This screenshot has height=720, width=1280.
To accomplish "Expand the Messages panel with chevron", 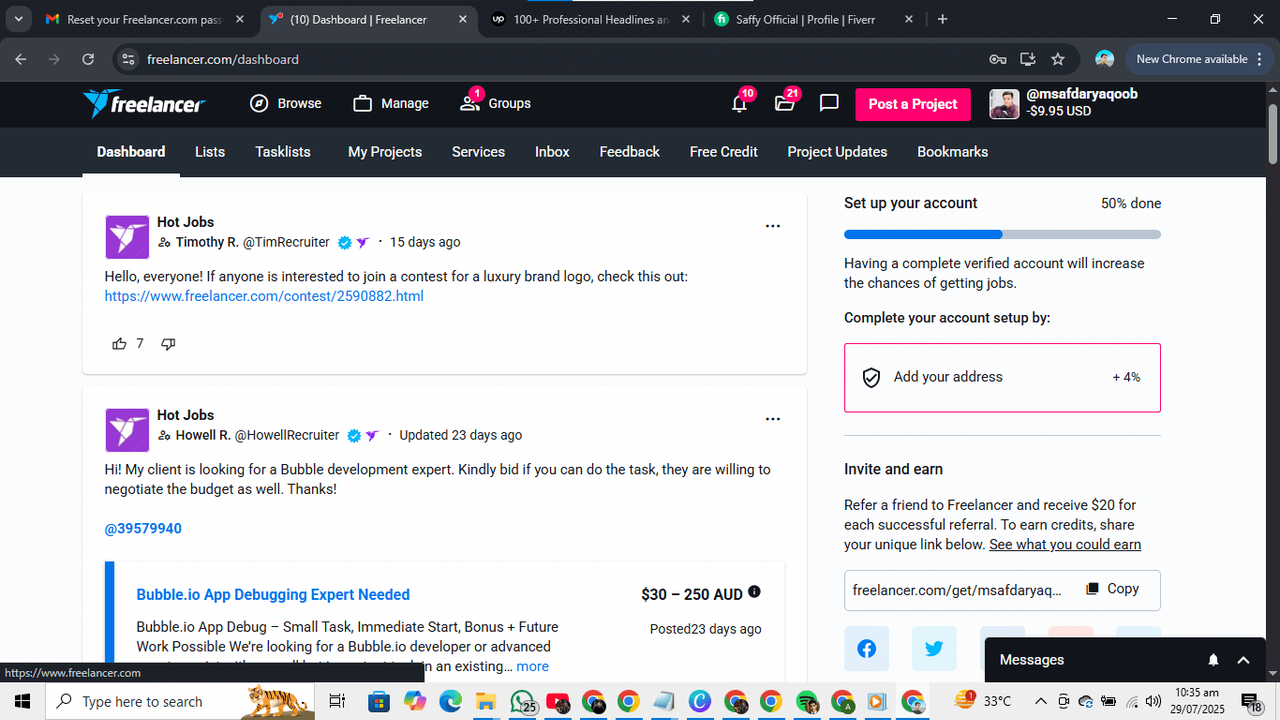I will coord(1244,660).
